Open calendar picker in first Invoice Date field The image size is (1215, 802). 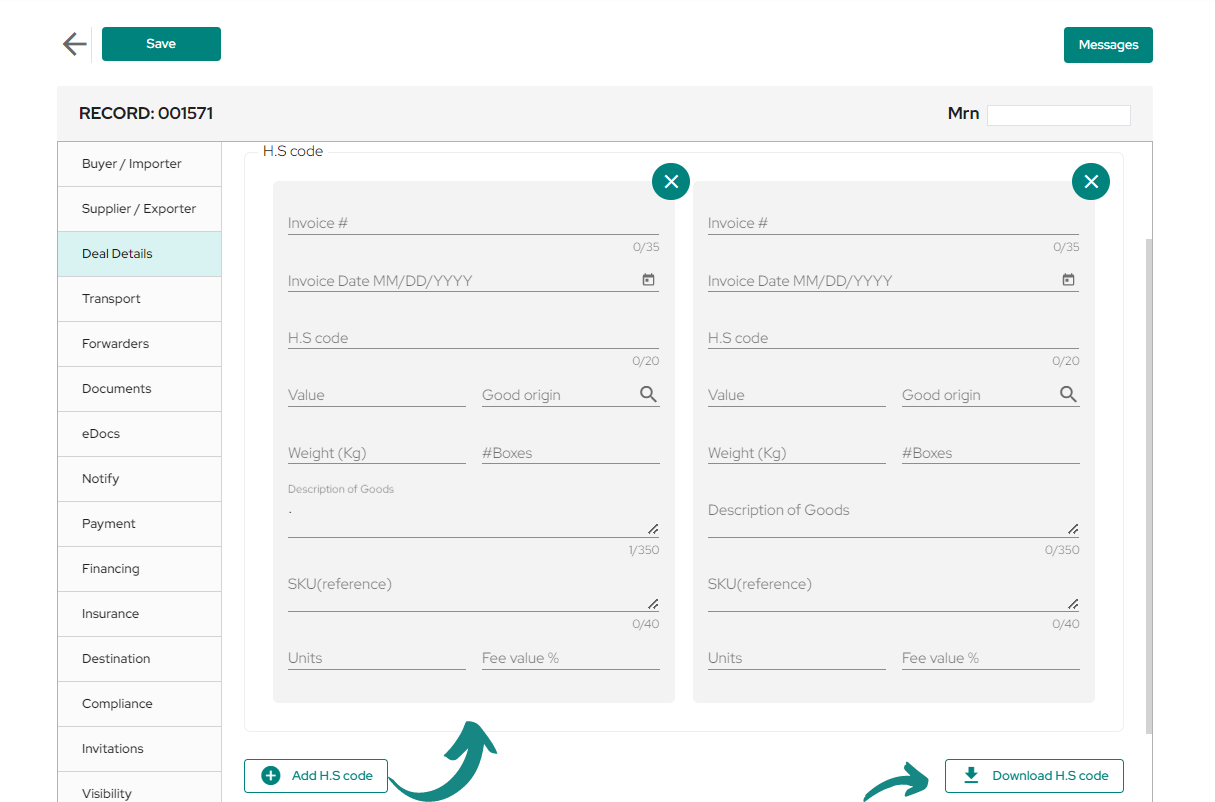(648, 280)
